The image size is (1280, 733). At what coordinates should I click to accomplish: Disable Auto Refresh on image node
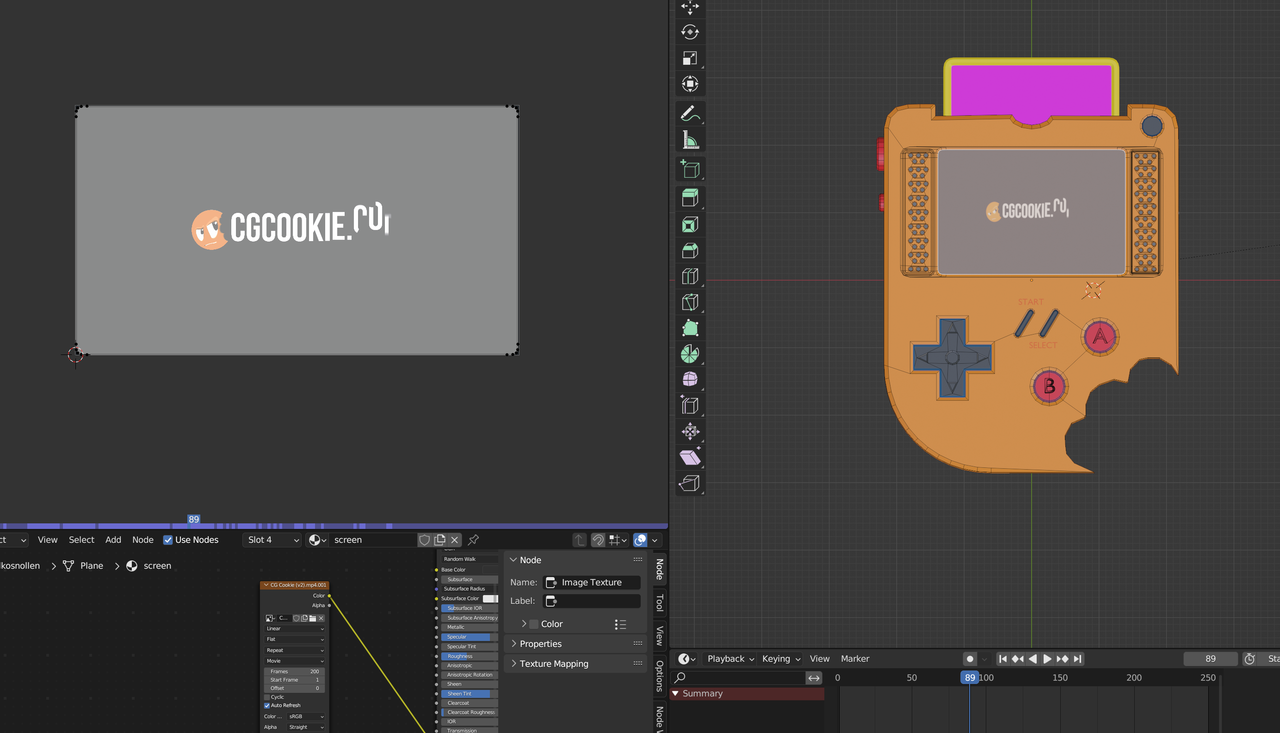[x=267, y=706]
